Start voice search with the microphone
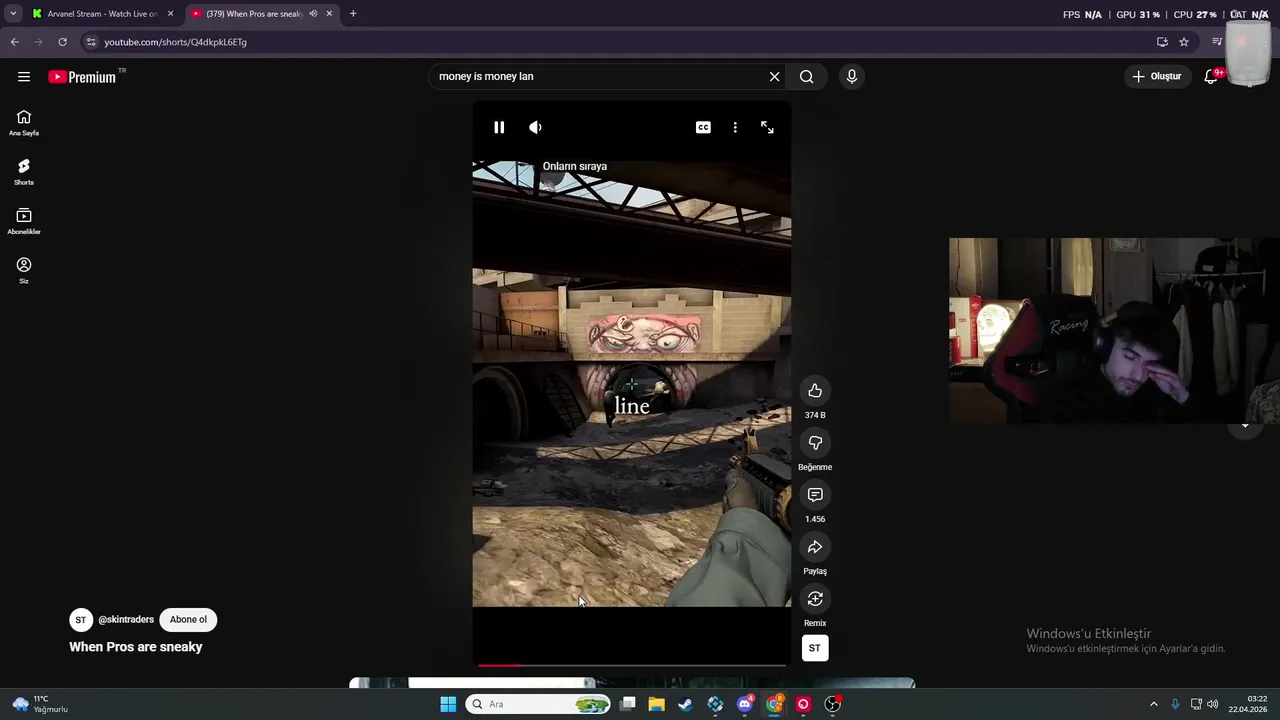The width and height of the screenshot is (1280, 720). pos(852,76)
